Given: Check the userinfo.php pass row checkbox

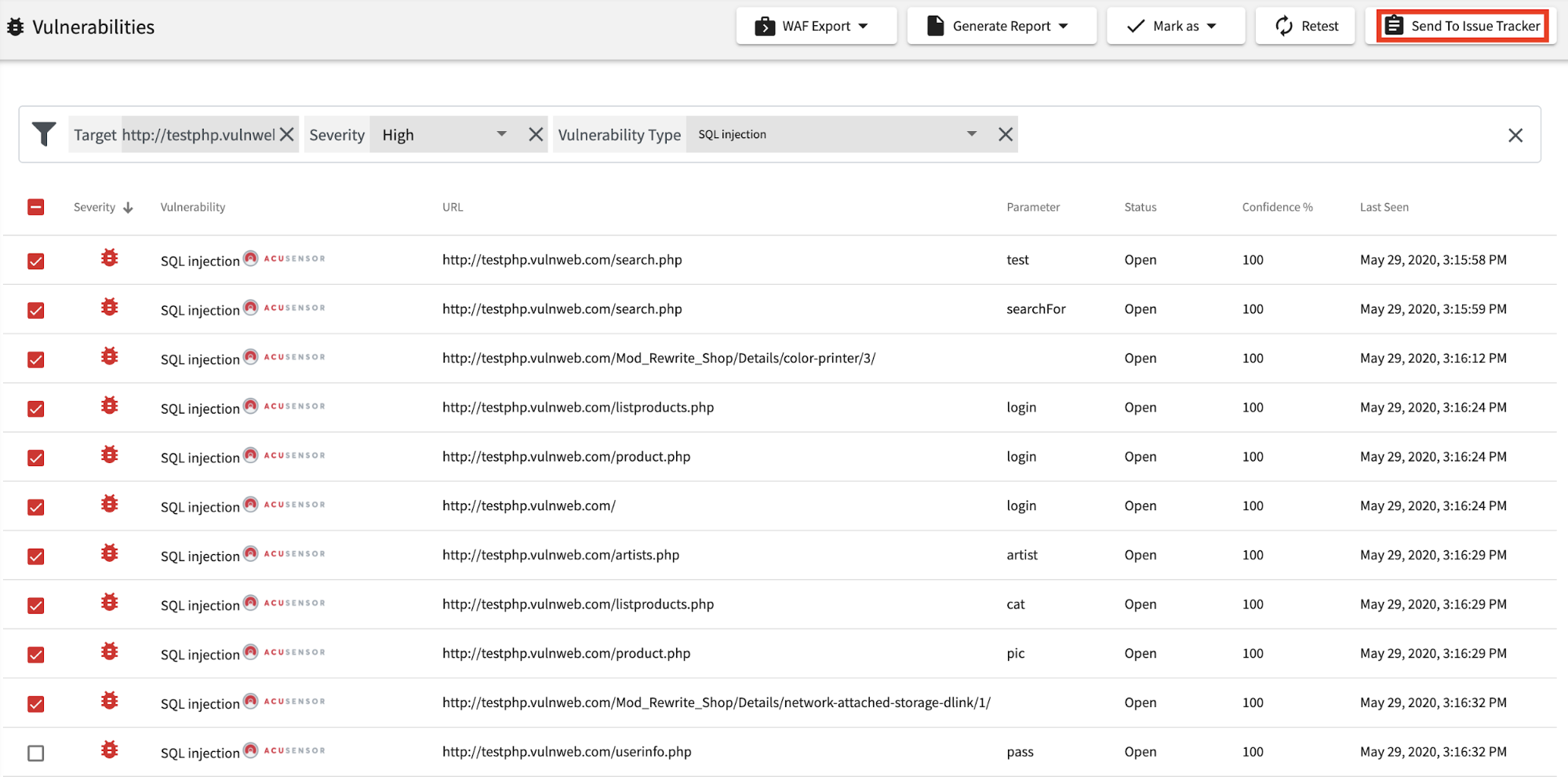Looking at the screenshot, I should (x=36, y=753).
